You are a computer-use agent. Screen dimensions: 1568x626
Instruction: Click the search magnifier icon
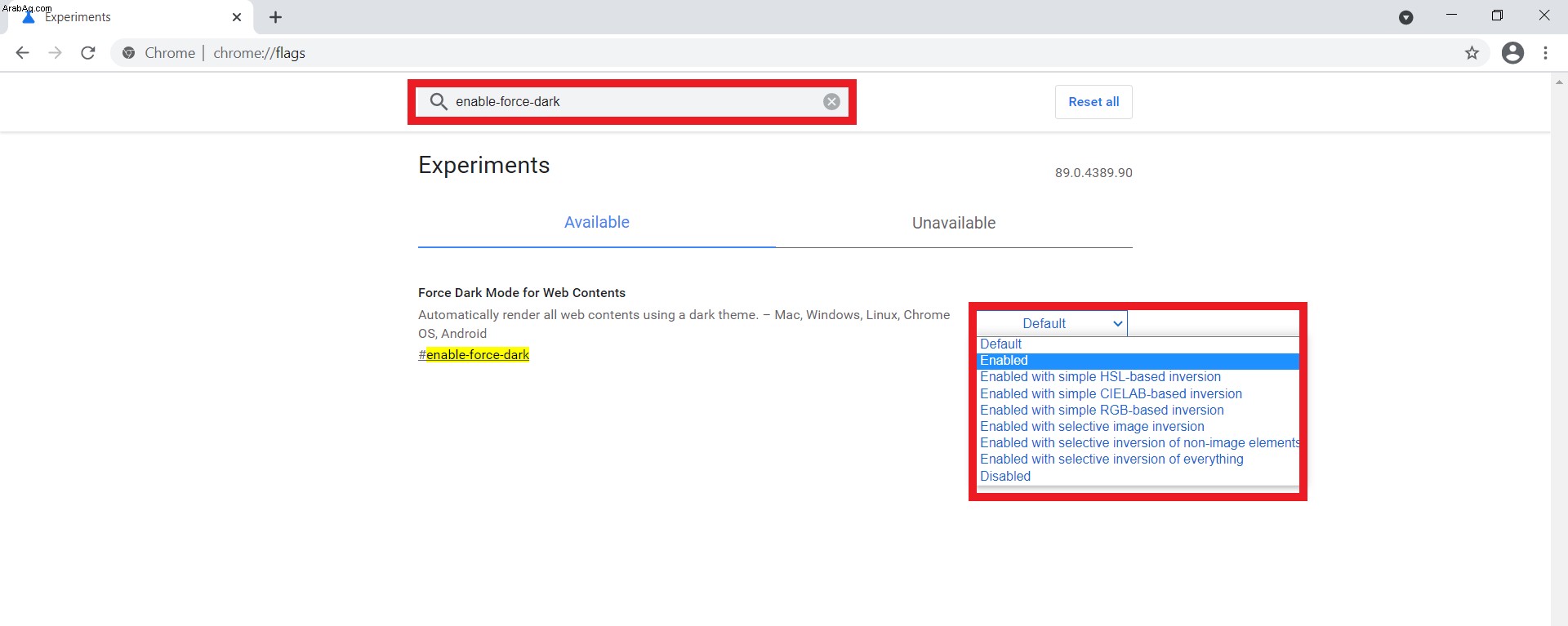(x=439, y=101)
